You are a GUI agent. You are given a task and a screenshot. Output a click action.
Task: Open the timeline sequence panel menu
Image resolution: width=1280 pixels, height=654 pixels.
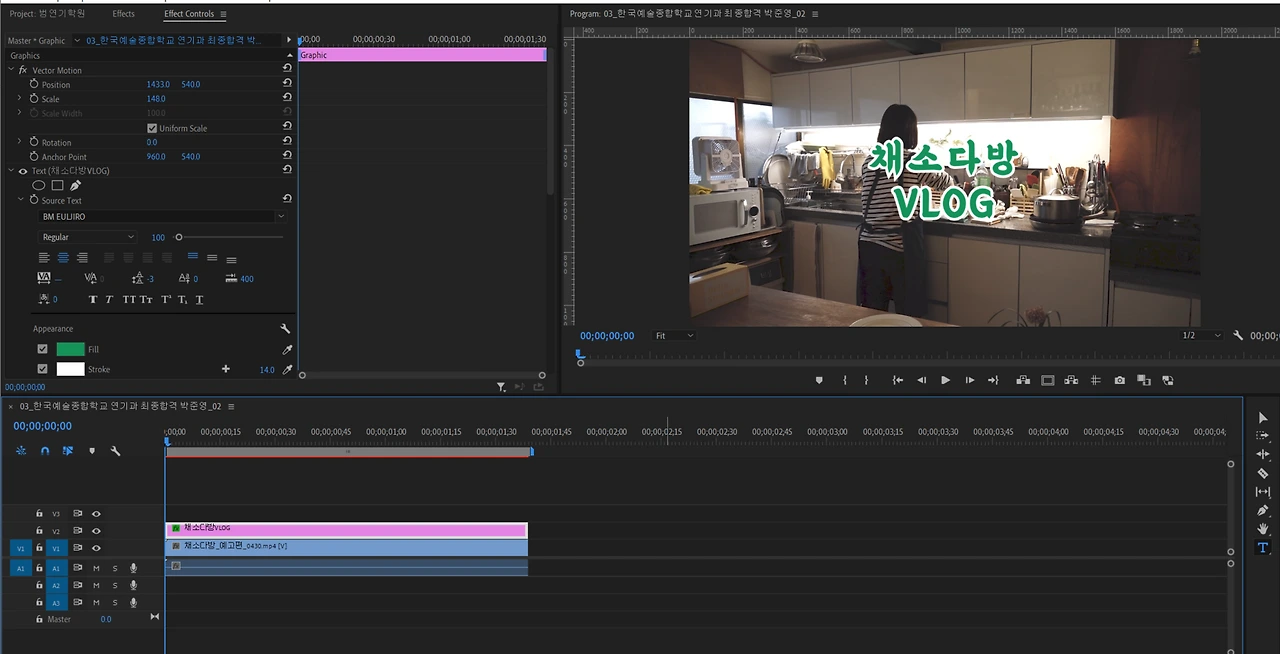coord(231,406)
